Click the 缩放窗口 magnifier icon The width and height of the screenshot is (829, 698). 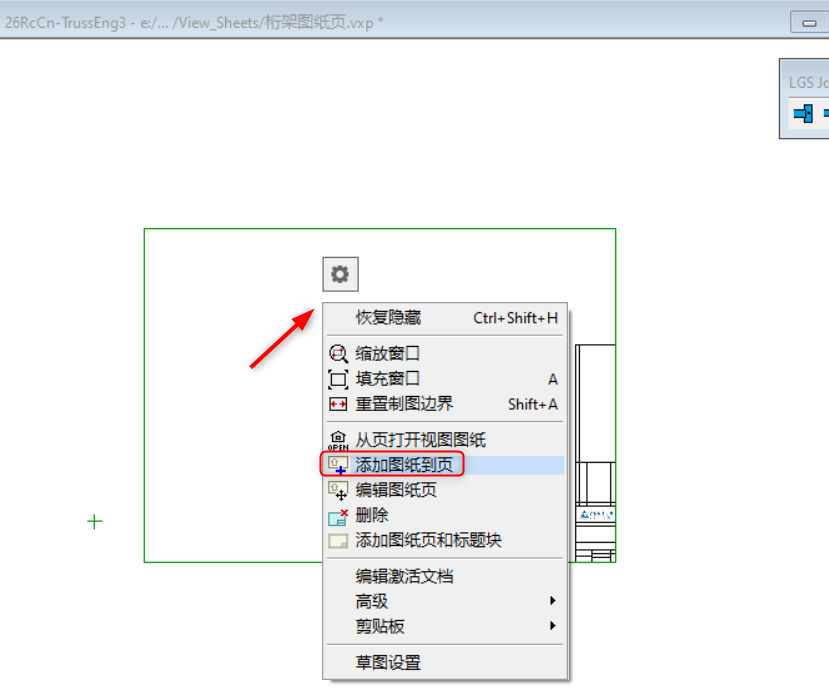click(x=338, y=353)
